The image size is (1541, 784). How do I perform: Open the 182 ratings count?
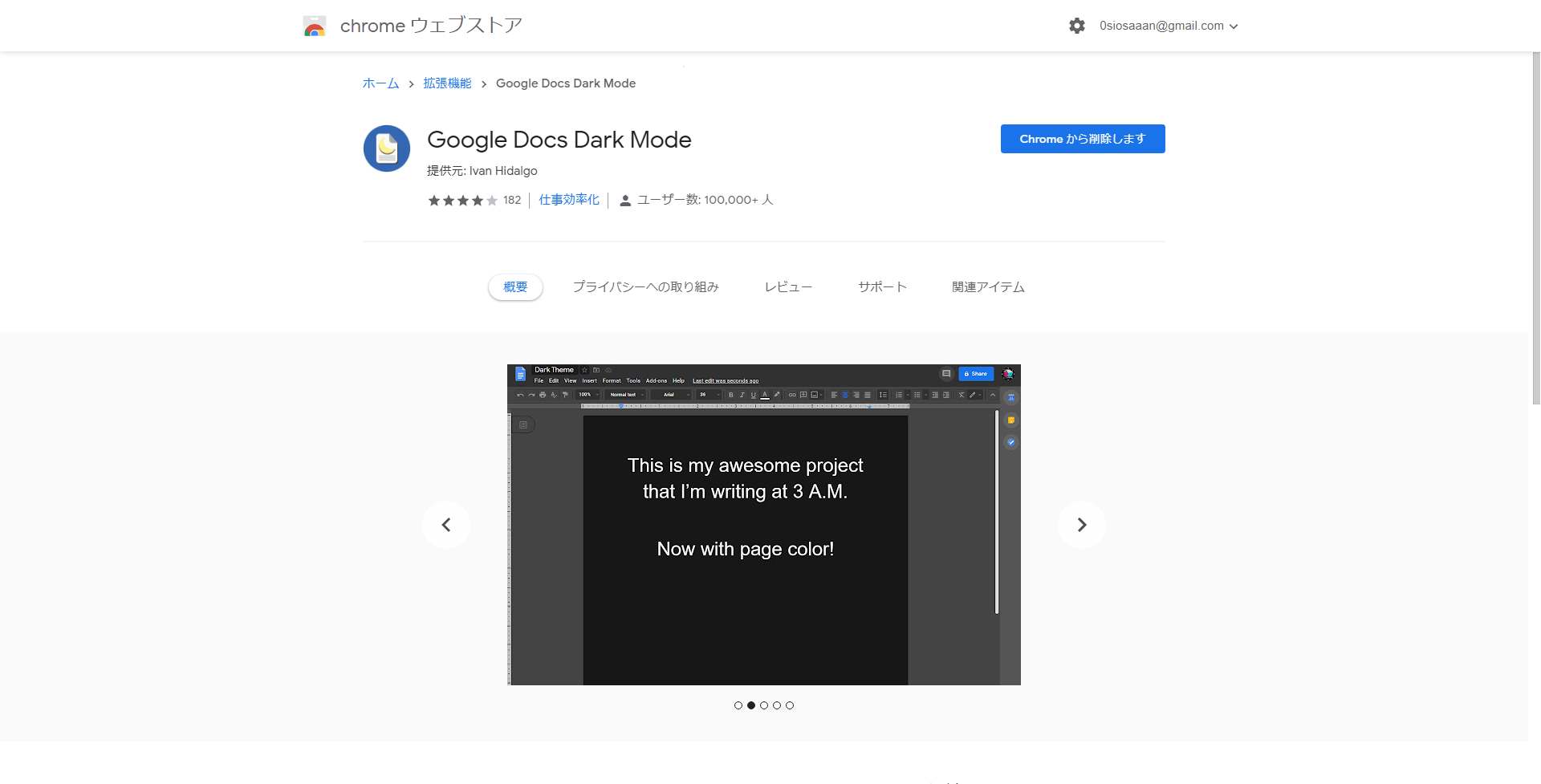(x=512, y=201)
